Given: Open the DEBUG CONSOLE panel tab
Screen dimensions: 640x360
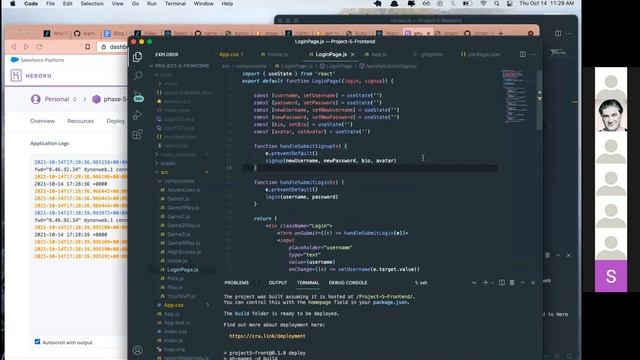Looking at the screenshot, I should (348, 282).
